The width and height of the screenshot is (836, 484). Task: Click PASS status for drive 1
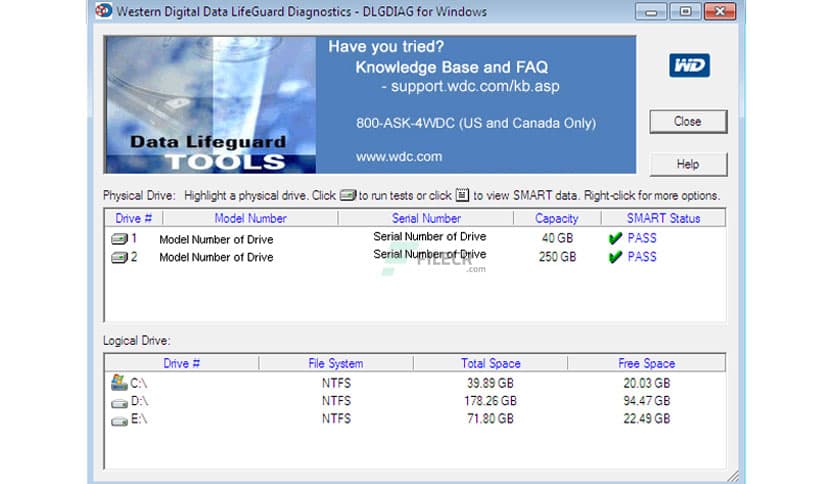(642, 238)
